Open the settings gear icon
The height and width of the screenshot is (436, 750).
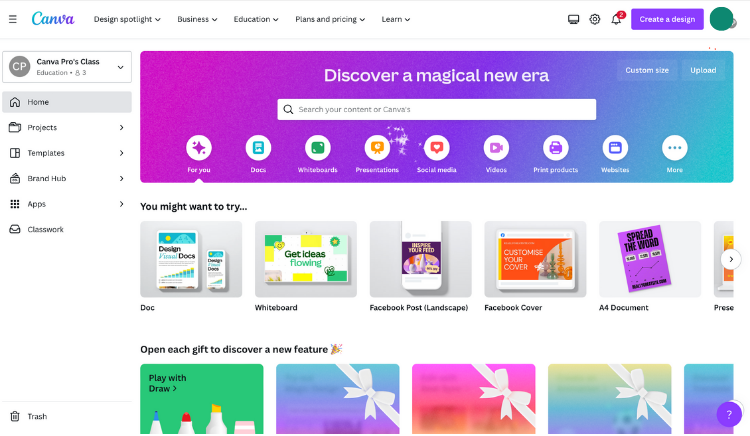click(x=595, y=19)
